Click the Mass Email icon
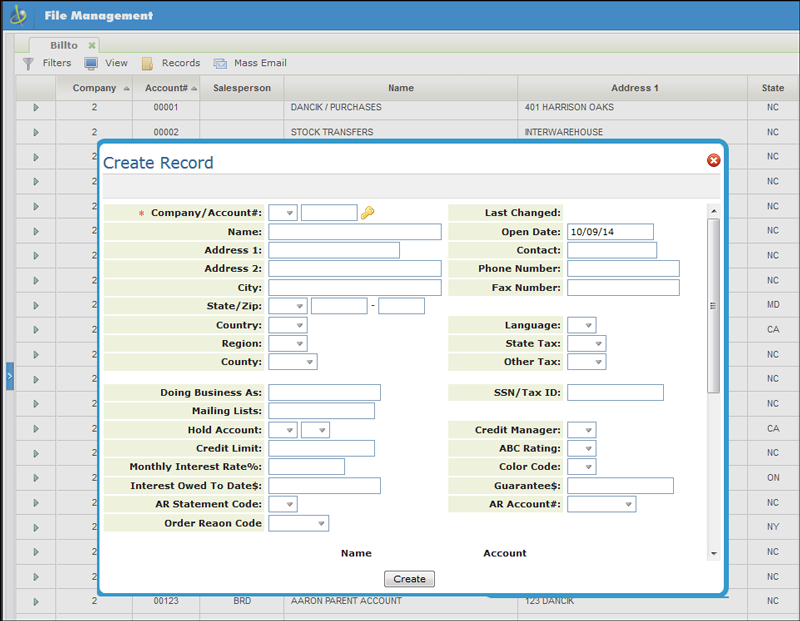This screenshot has width=800, height=621. click(220, 63)
